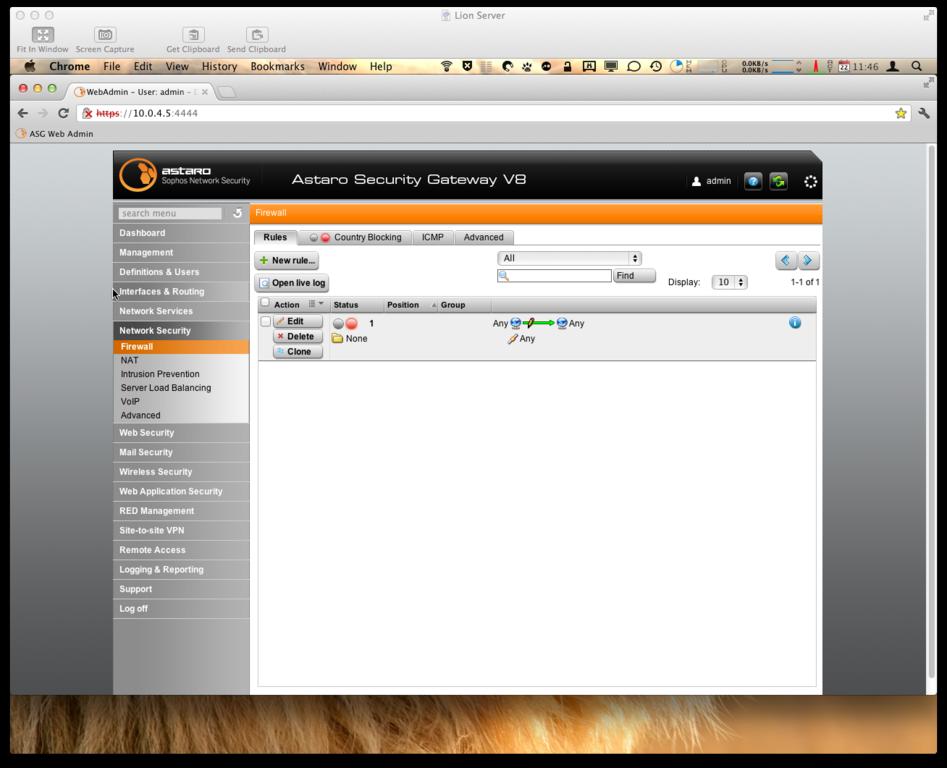Click the speech bubble icon in menu bar
This screenshot has width=947, height=768.
pos(634,66)
